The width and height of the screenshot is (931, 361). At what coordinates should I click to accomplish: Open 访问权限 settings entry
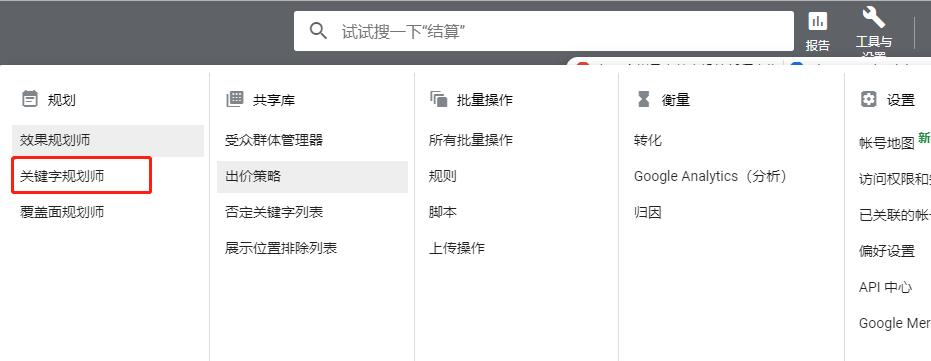pos(895,179)
